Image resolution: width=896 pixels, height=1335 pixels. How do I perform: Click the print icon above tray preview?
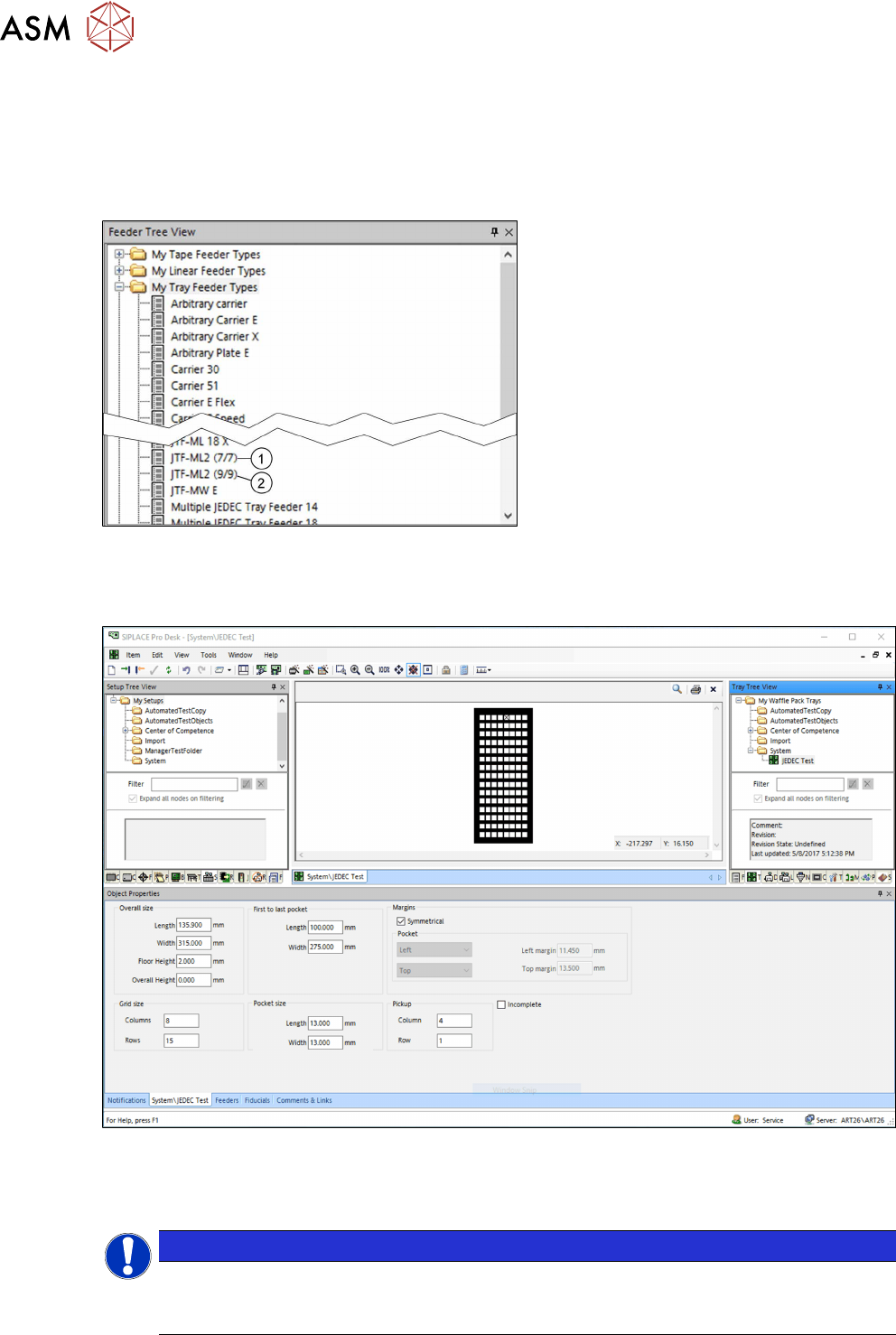695,689
